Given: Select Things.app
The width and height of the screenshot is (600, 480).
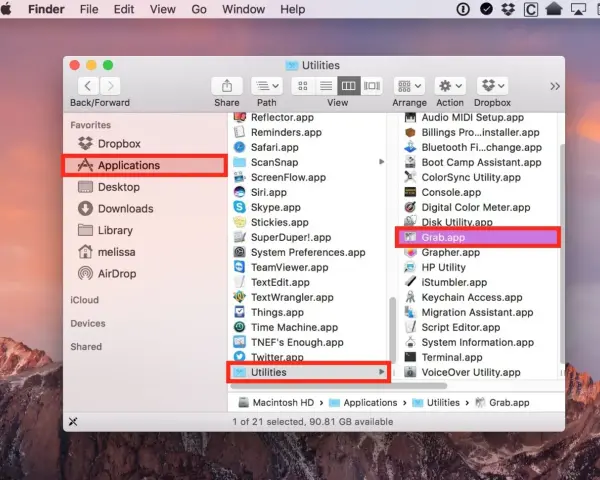Looking at the screenshot, I should pyautogui.click(x=308, y=312).
